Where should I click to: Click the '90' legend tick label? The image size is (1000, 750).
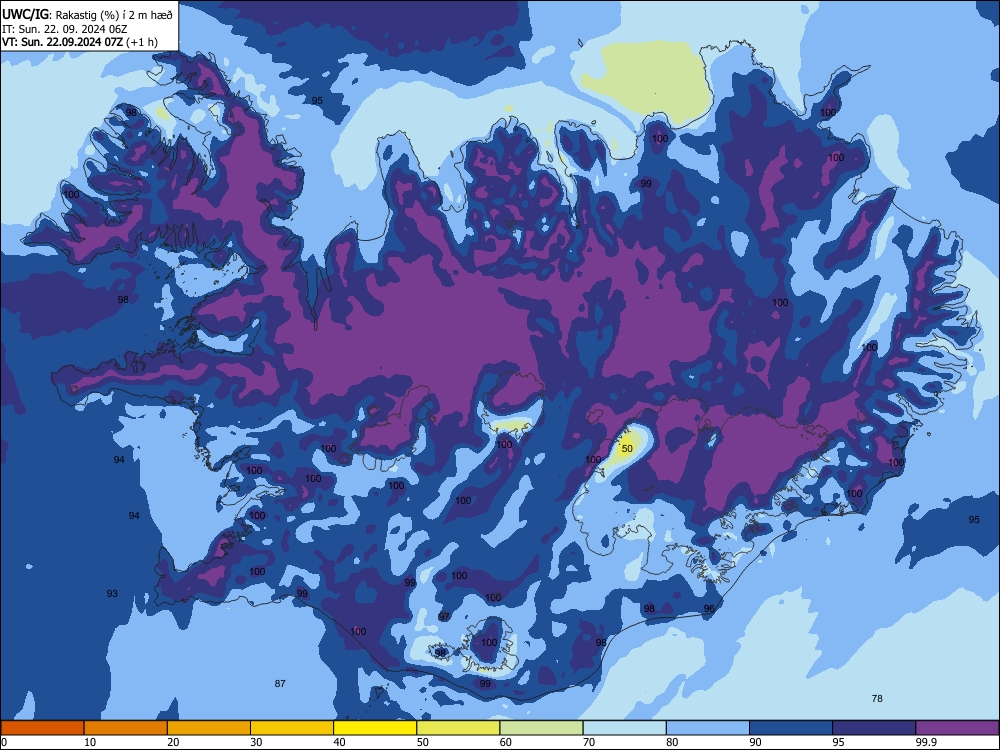(755, 742)
